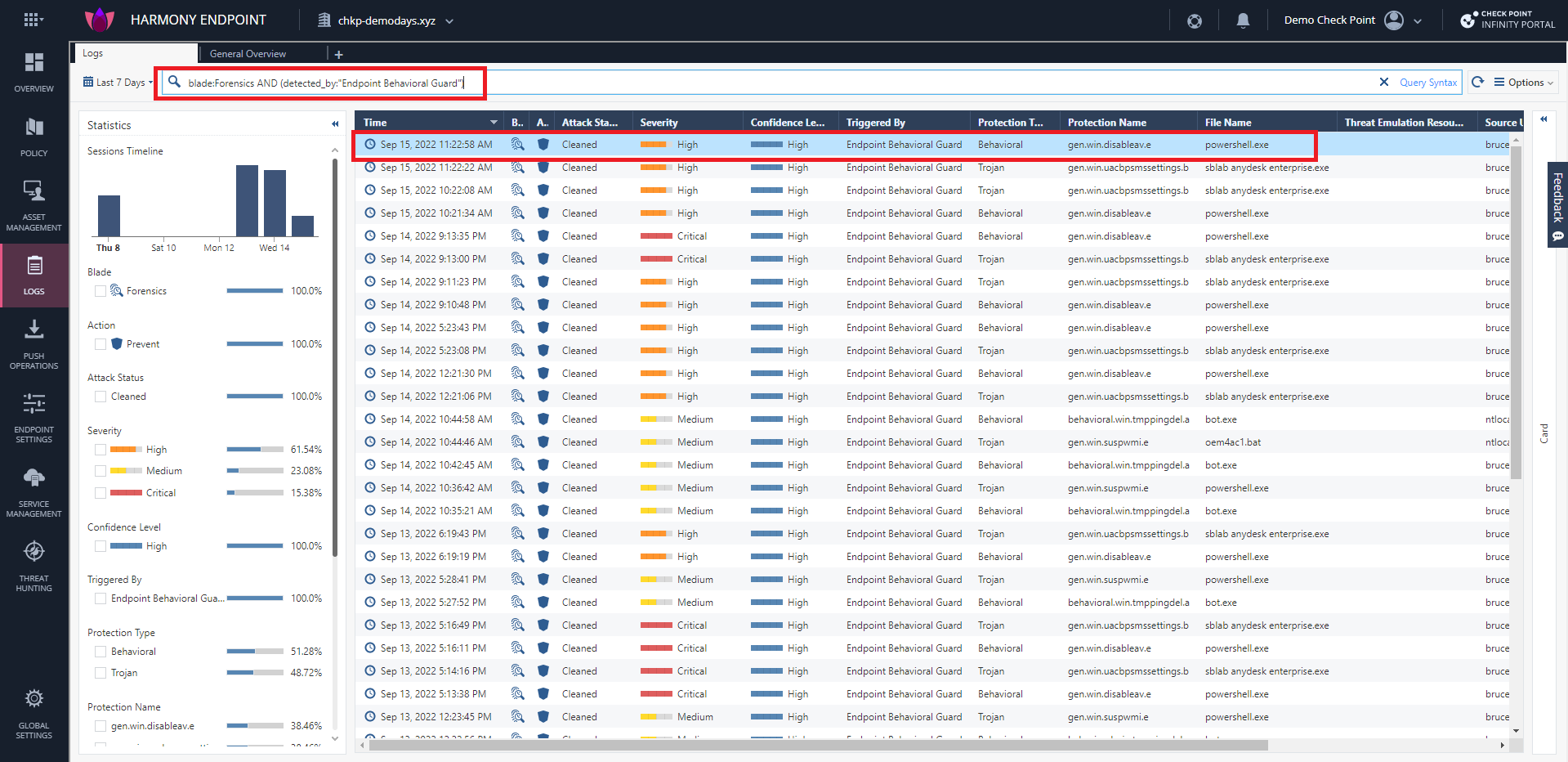
Task: Select the Sep 14, 2022 10:44:46 AM log row
Action: click(931, 442)
